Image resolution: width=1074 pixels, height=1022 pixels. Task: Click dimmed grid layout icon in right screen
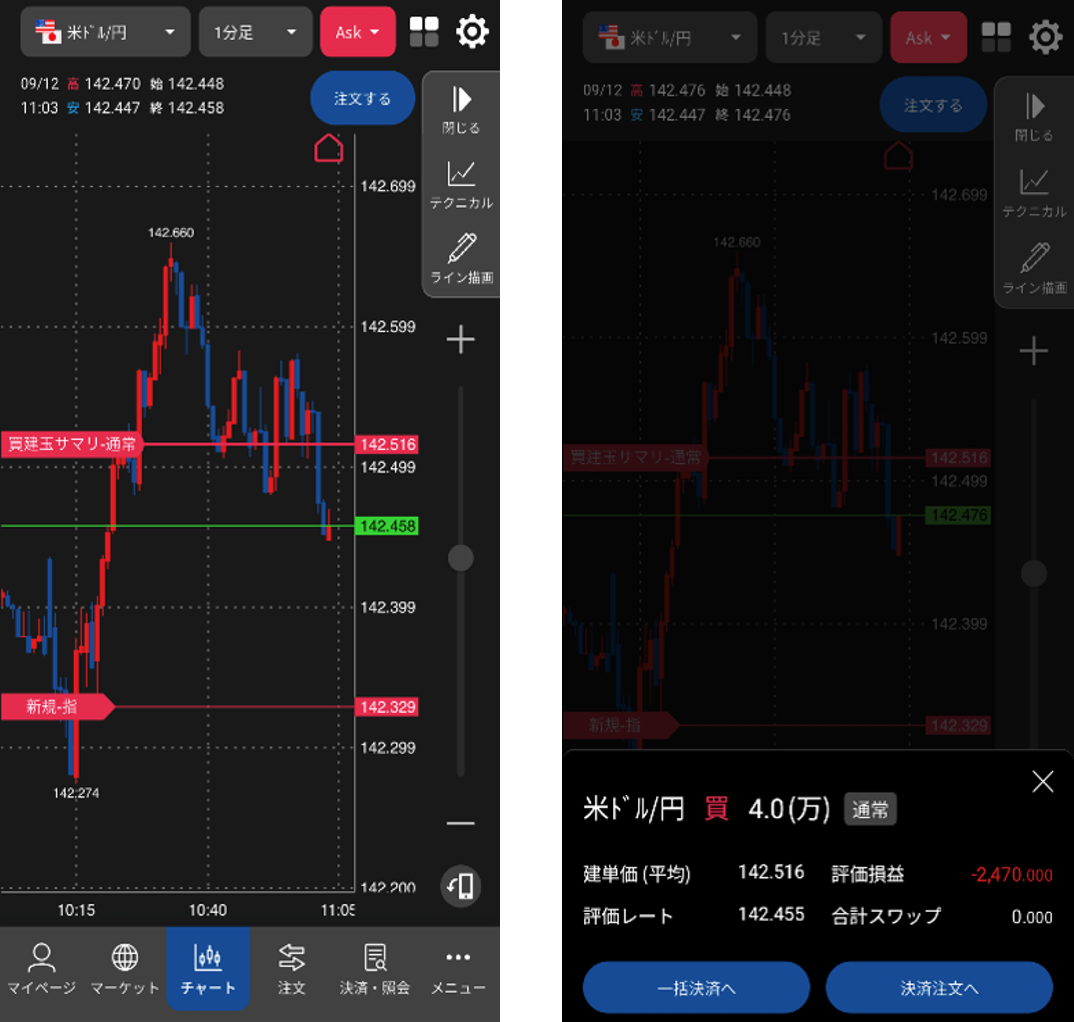coord(996,37)
